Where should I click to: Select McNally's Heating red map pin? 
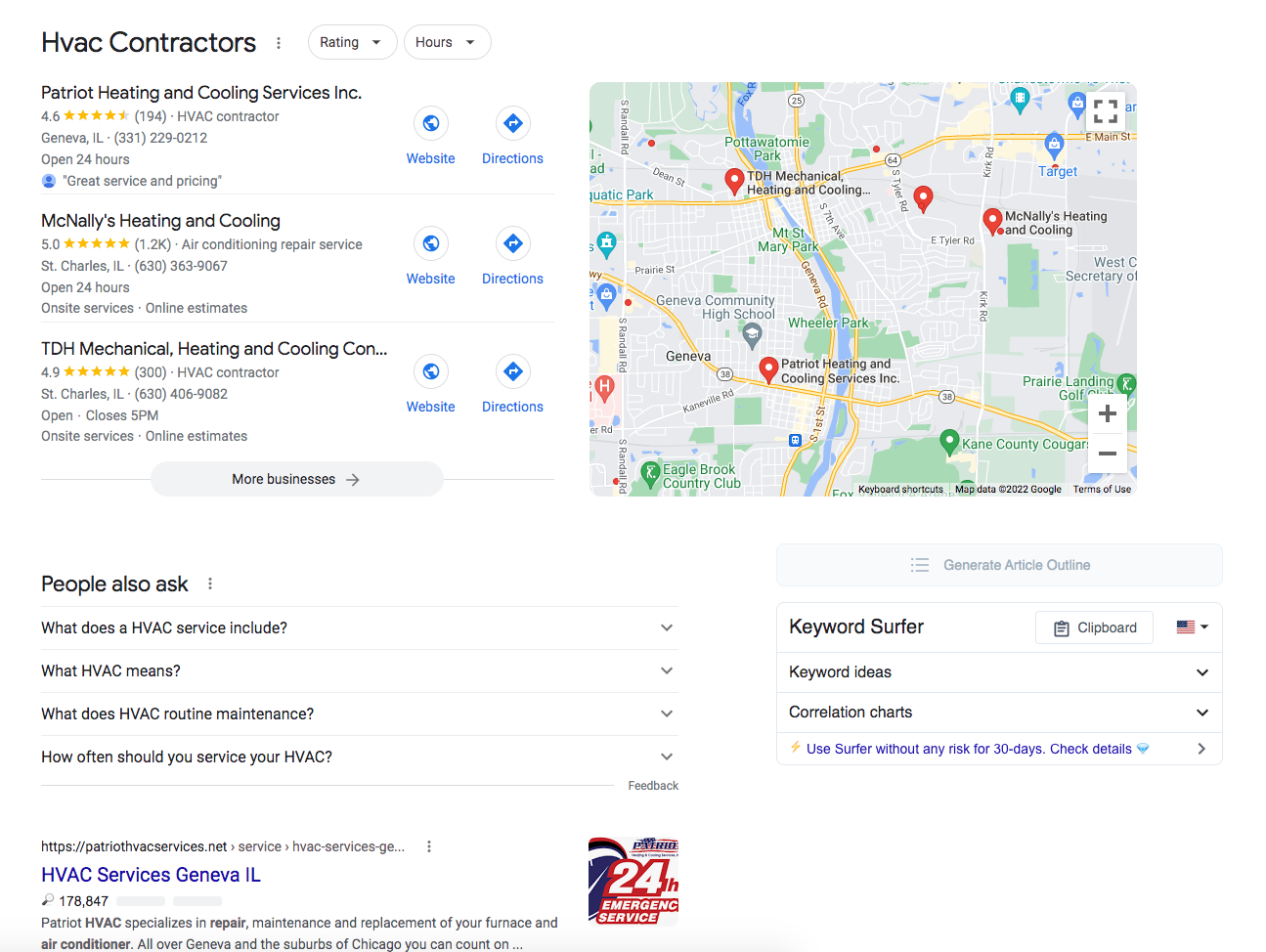tap(992, 222)
